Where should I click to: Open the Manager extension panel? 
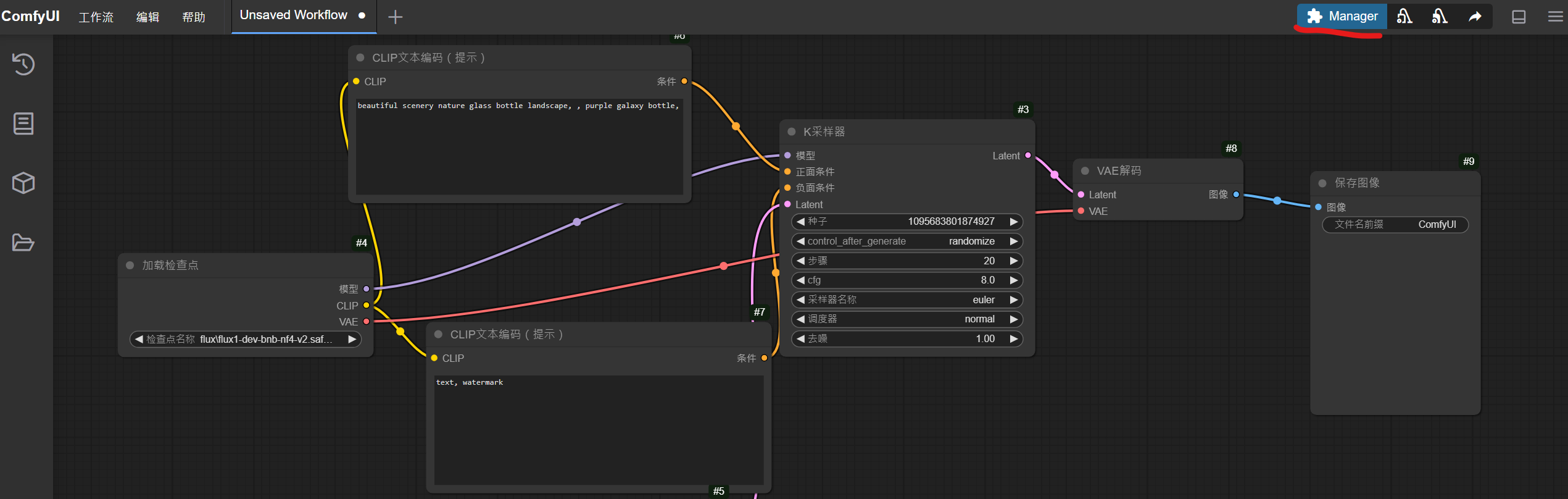(1342, 16)
